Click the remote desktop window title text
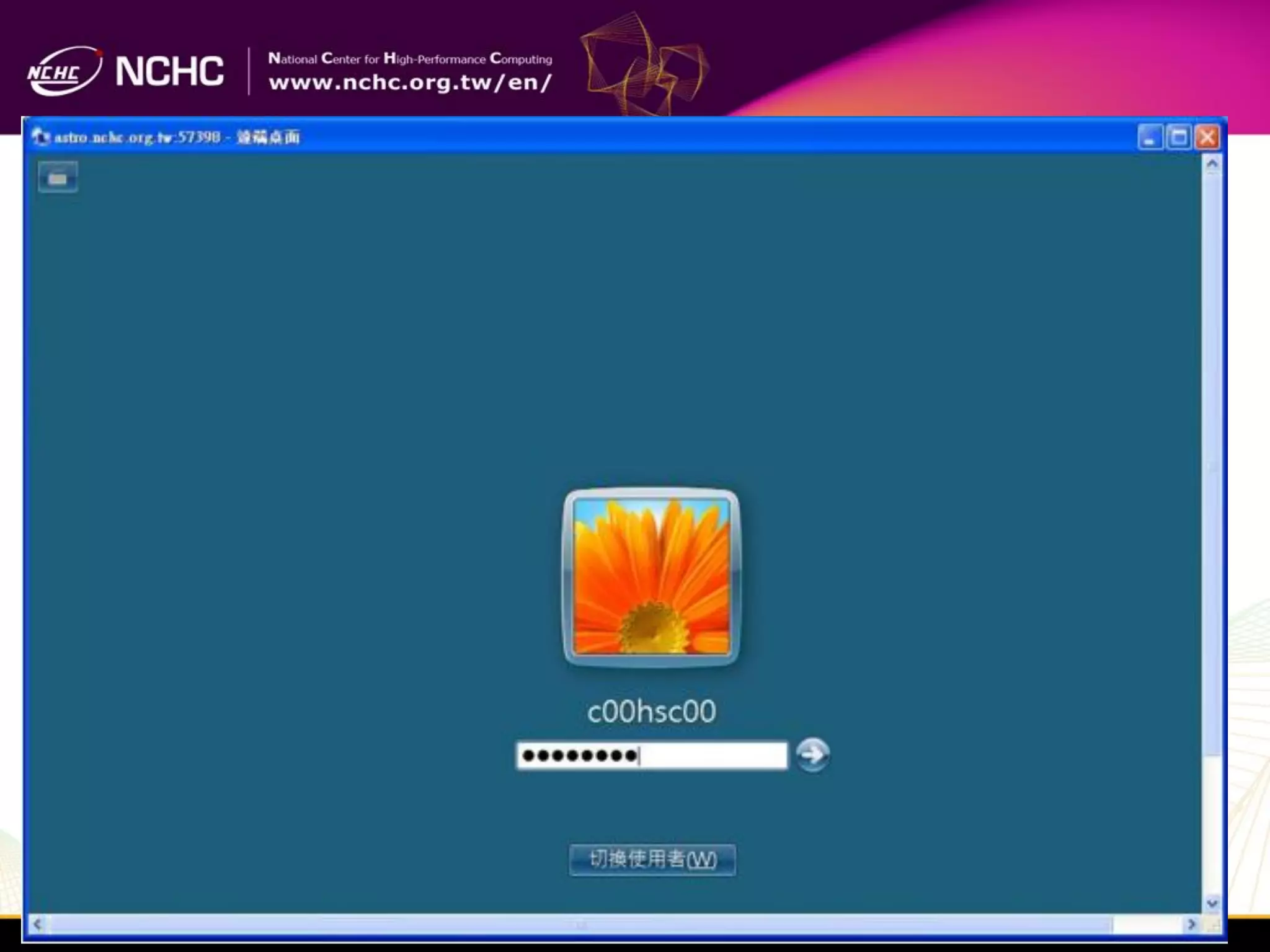This screenshot has width=1270, height=952. 177,137
